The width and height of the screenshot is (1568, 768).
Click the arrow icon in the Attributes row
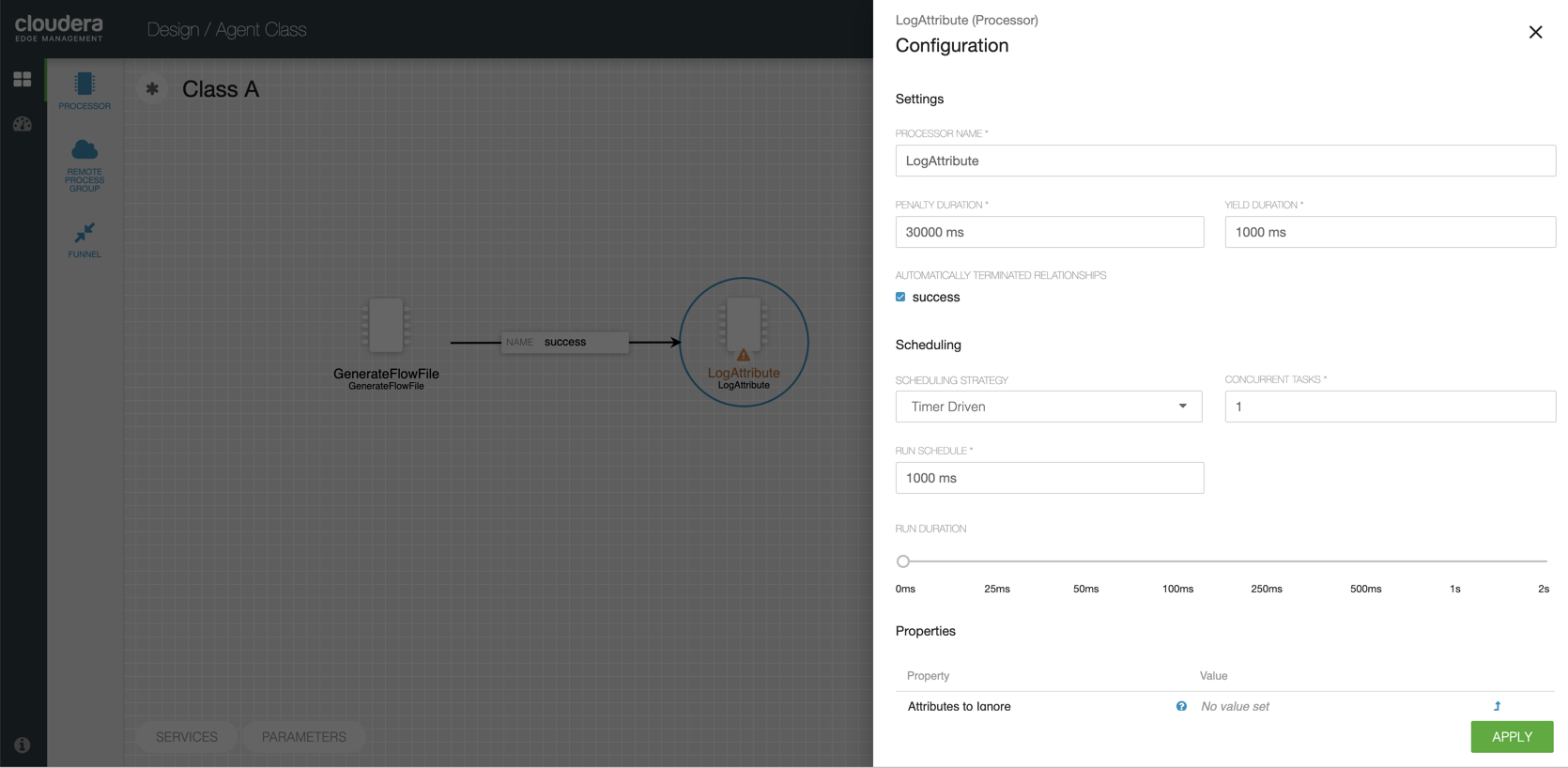[1497, 706]
